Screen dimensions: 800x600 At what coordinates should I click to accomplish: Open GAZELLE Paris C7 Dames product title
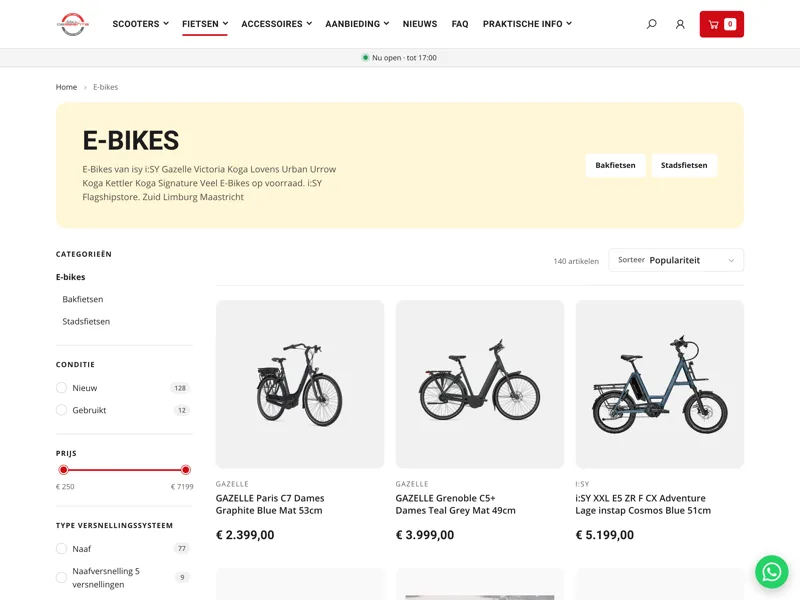click(270, 504)
